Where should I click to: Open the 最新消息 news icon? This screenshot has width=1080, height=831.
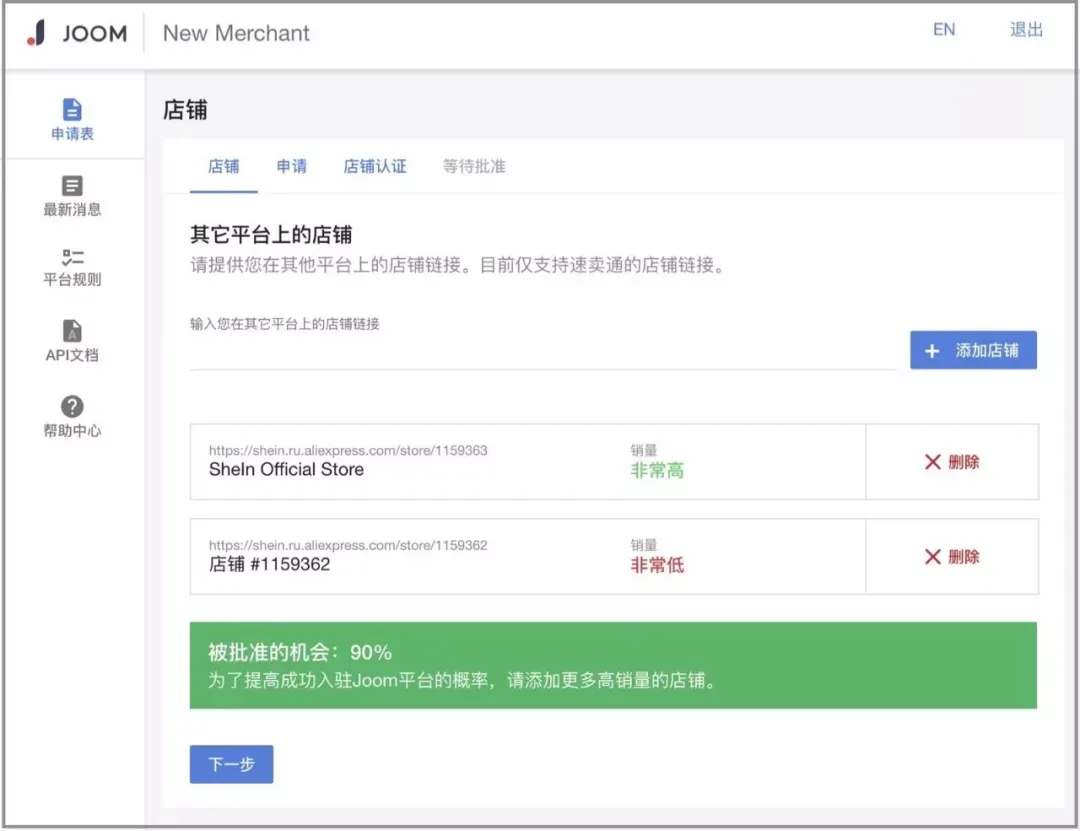(72, 185)
